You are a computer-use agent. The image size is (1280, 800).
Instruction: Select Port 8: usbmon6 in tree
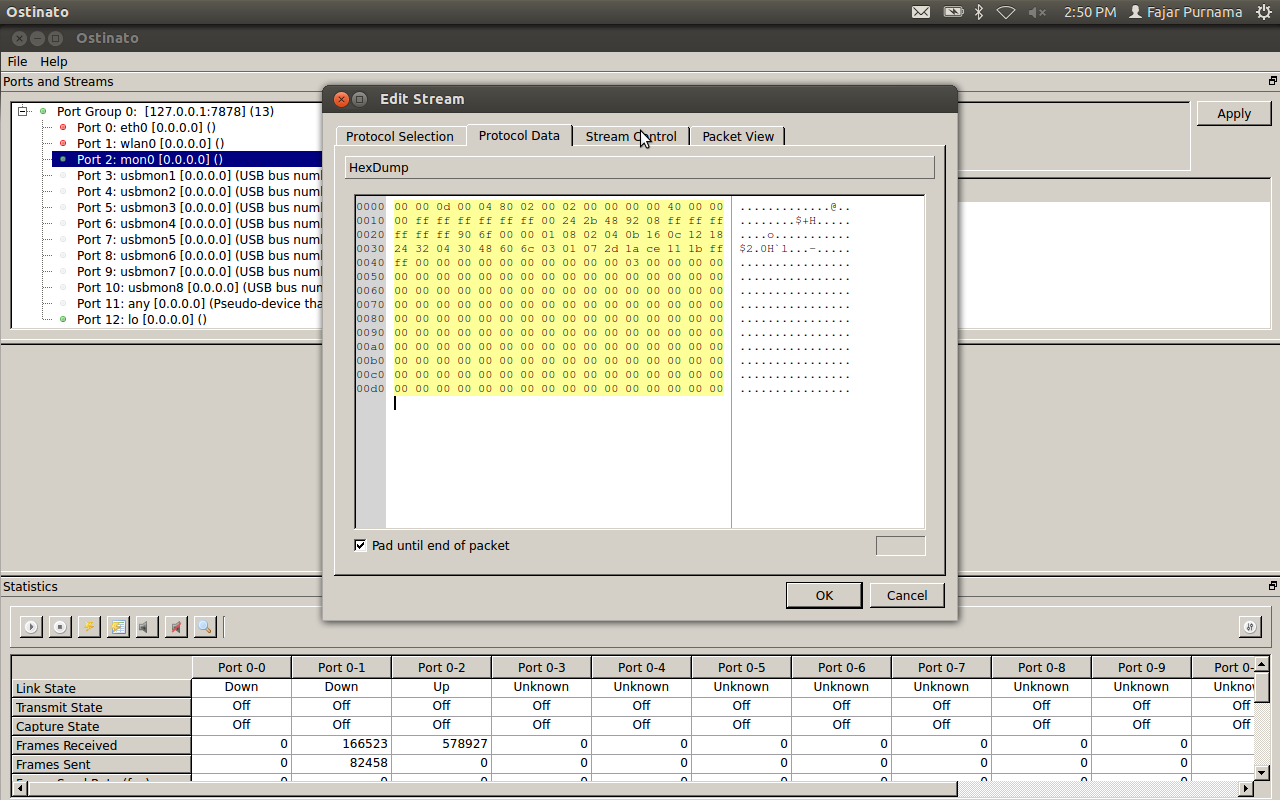click(x=199, y=255)
